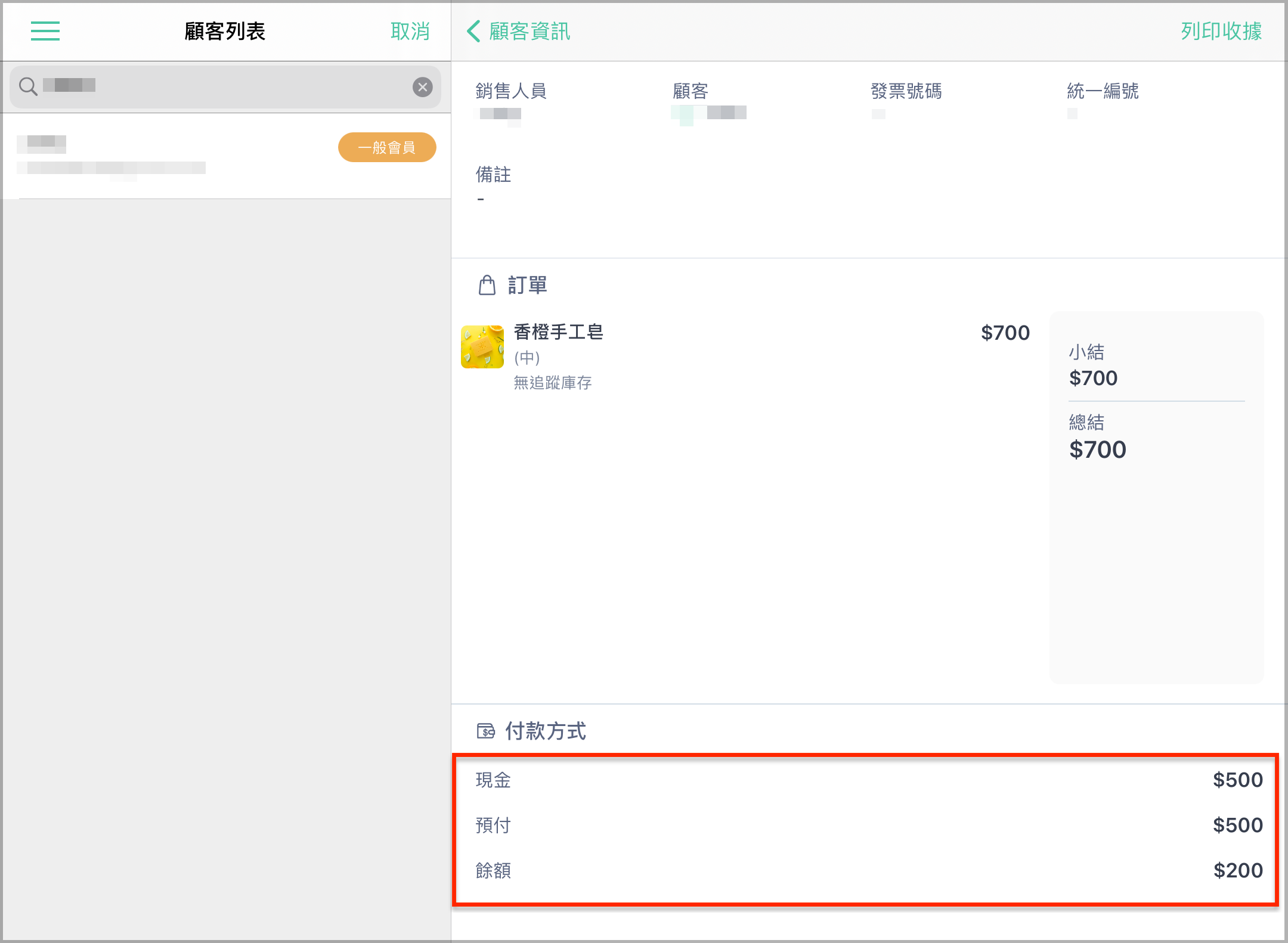Viewport: 1288px width, 943px height.
Task: Click the 小結 label
Action: pyautogui.click(x=1086, y=352)
